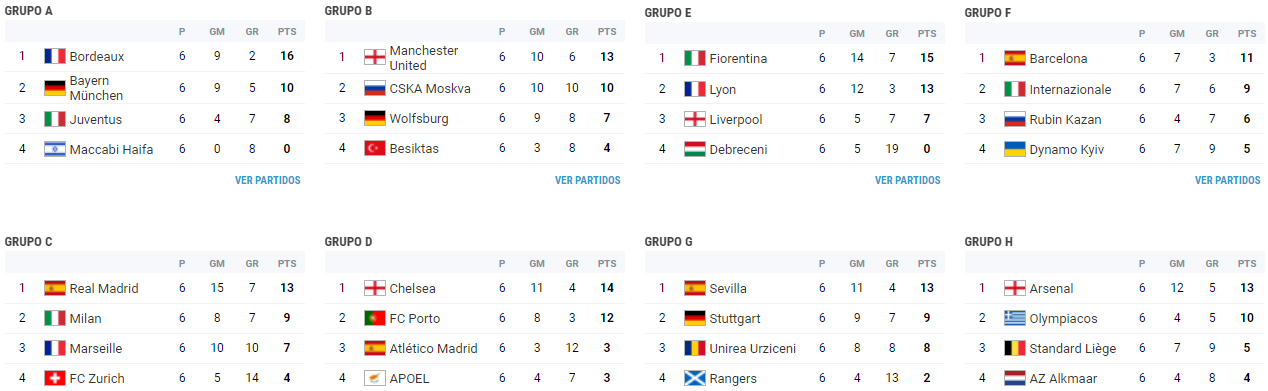
Task: Open Ver Partidos link for Grupo A
Action: tap(268, 181)
